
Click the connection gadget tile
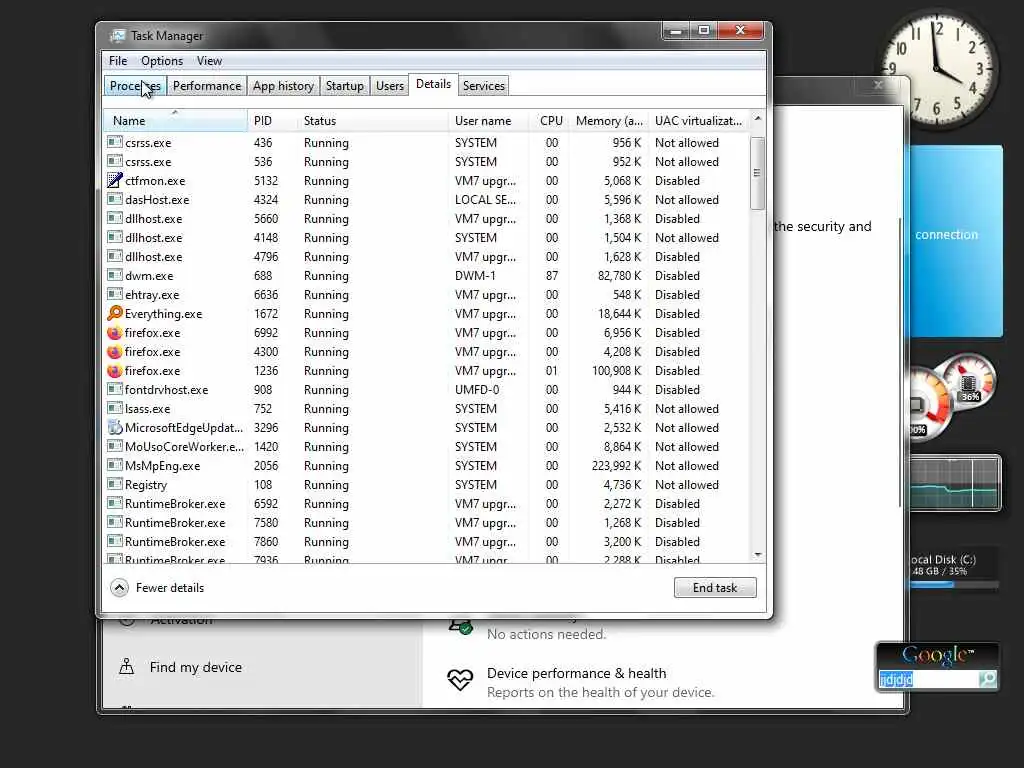[x=955, y=241]
